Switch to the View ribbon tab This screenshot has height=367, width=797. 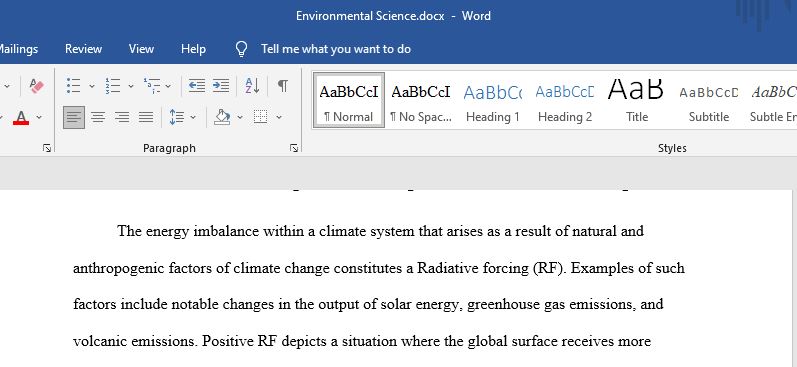[141, 49]
